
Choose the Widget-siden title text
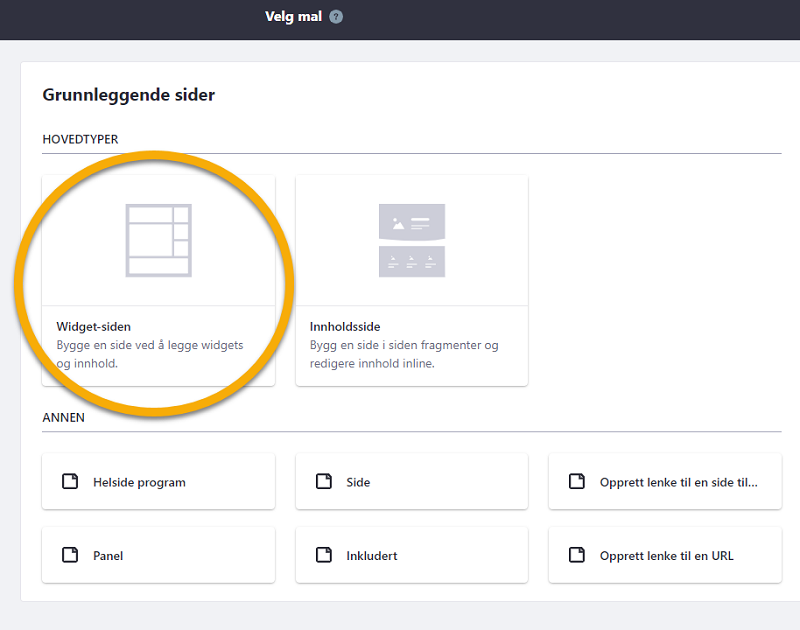pyautogui.click(x=94, y=327)
